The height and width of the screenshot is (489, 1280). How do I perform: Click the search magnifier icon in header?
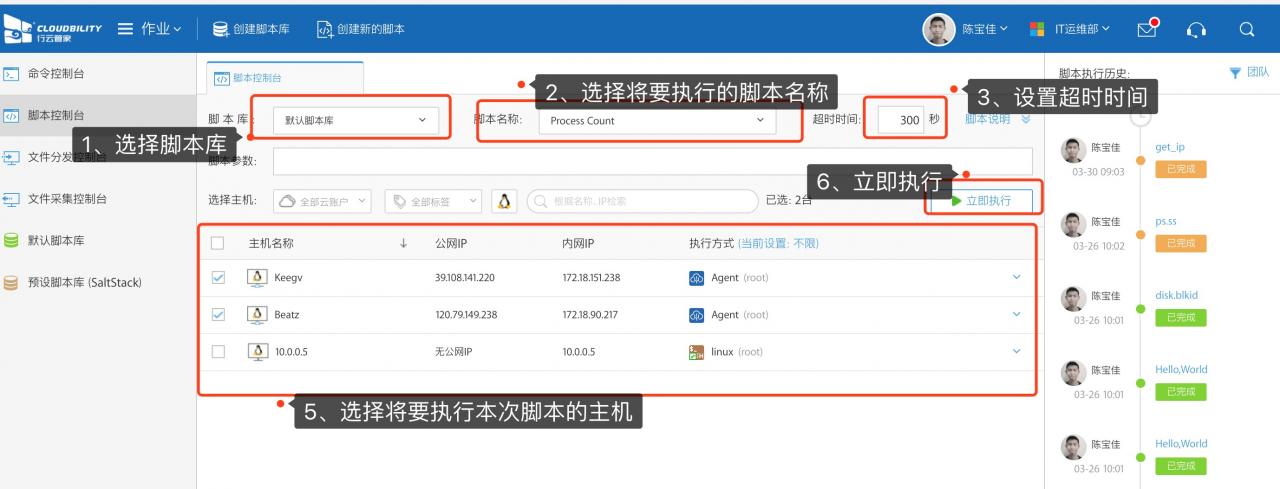click(1246, 29)
